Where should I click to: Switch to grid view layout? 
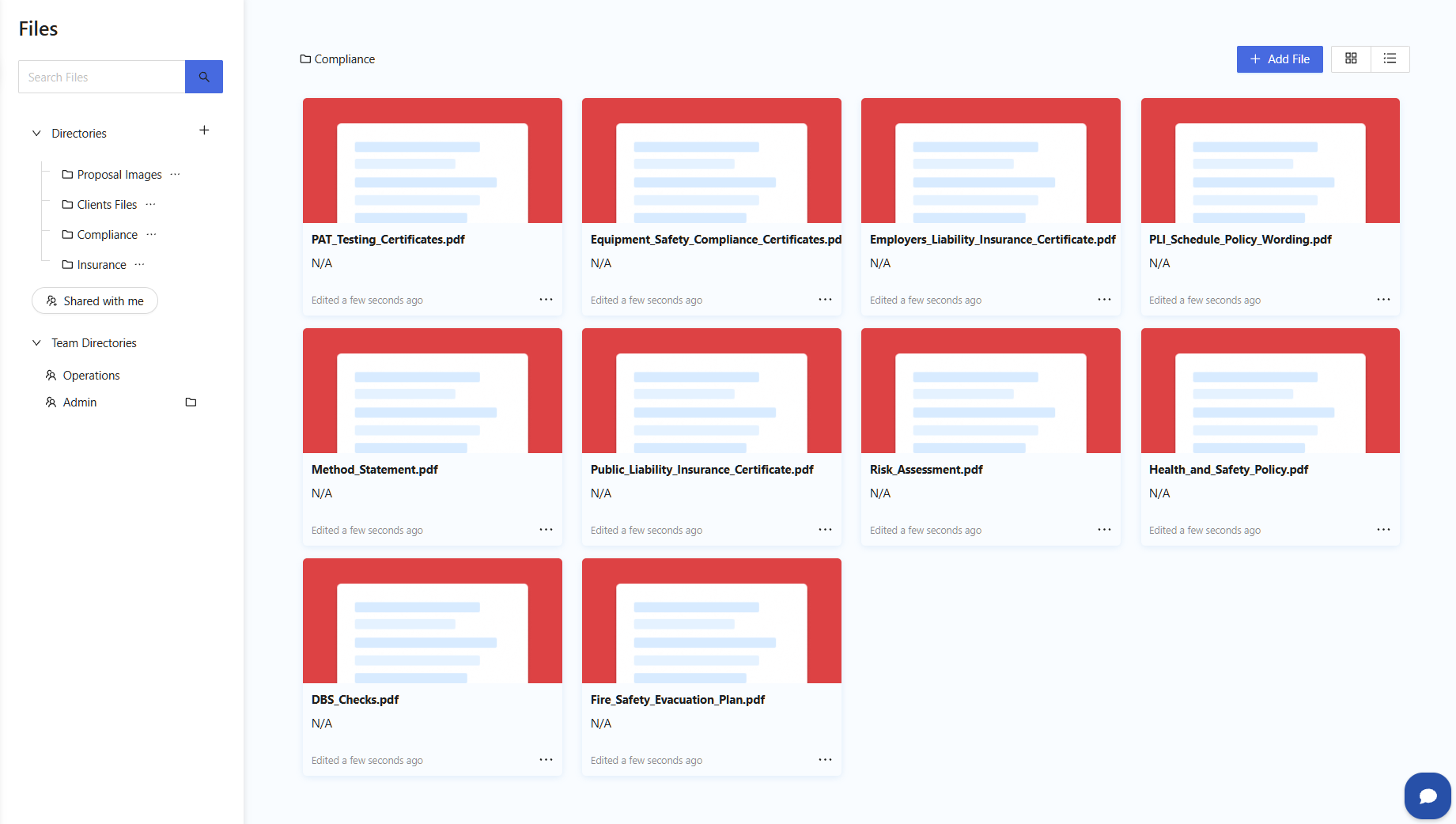pyautogui.click(x=1351, y=59)
